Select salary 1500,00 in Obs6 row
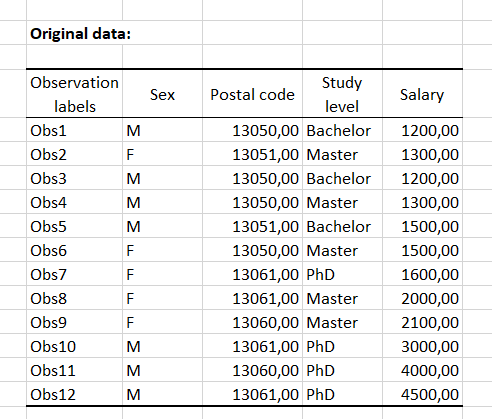 [x=422, y=250]
